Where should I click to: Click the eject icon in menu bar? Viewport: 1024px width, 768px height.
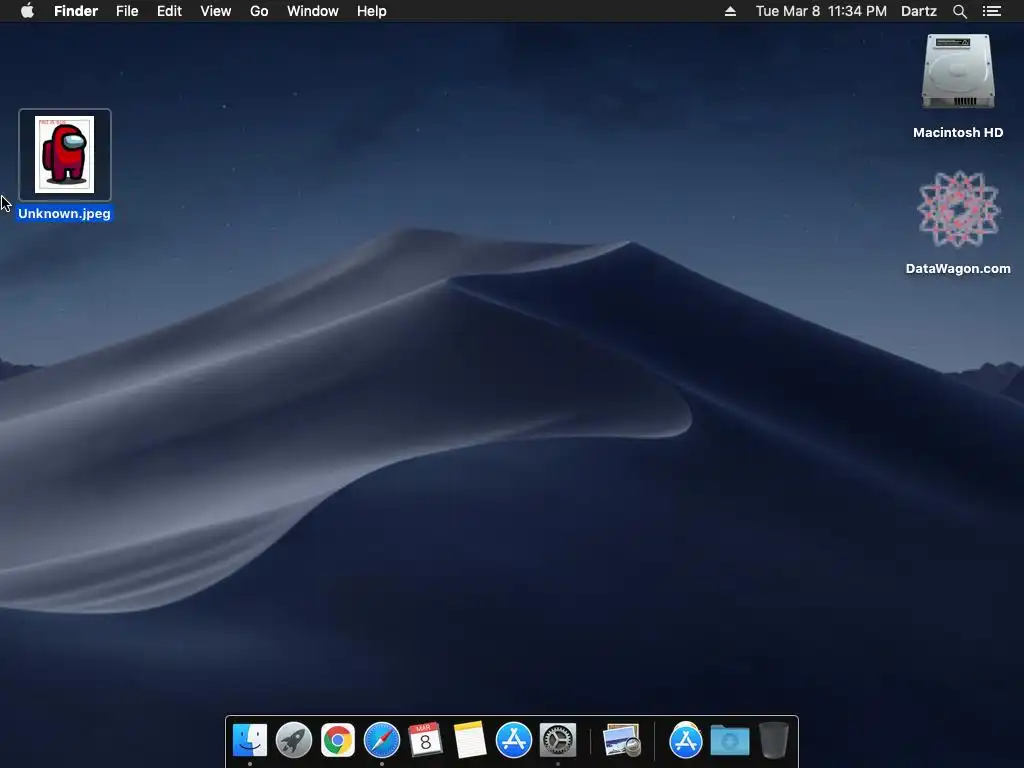(730, 11)
